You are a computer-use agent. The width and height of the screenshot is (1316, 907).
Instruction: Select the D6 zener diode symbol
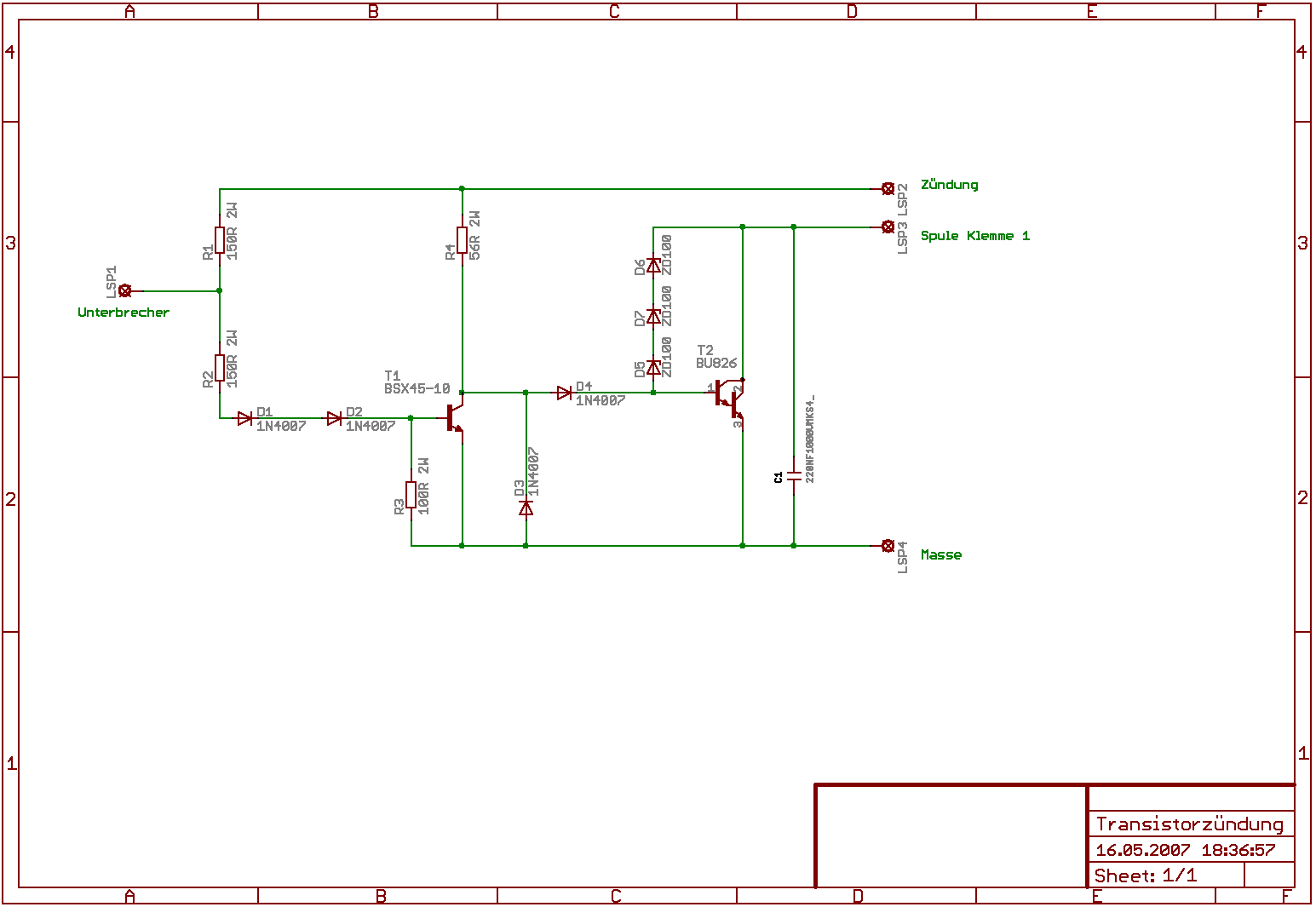pyautogui.click(x=654, y=265)
